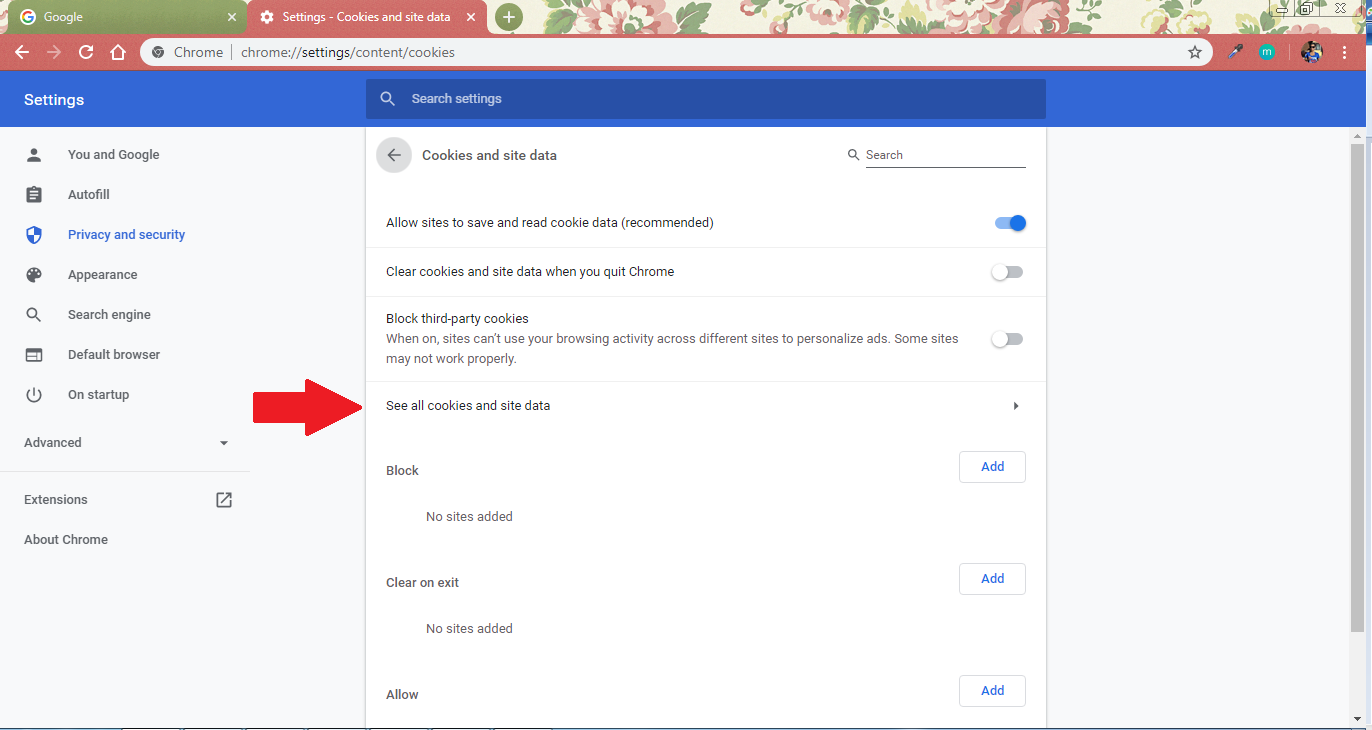
Task: Open Chrome's three-dot menu
Action: point(1347,52)
